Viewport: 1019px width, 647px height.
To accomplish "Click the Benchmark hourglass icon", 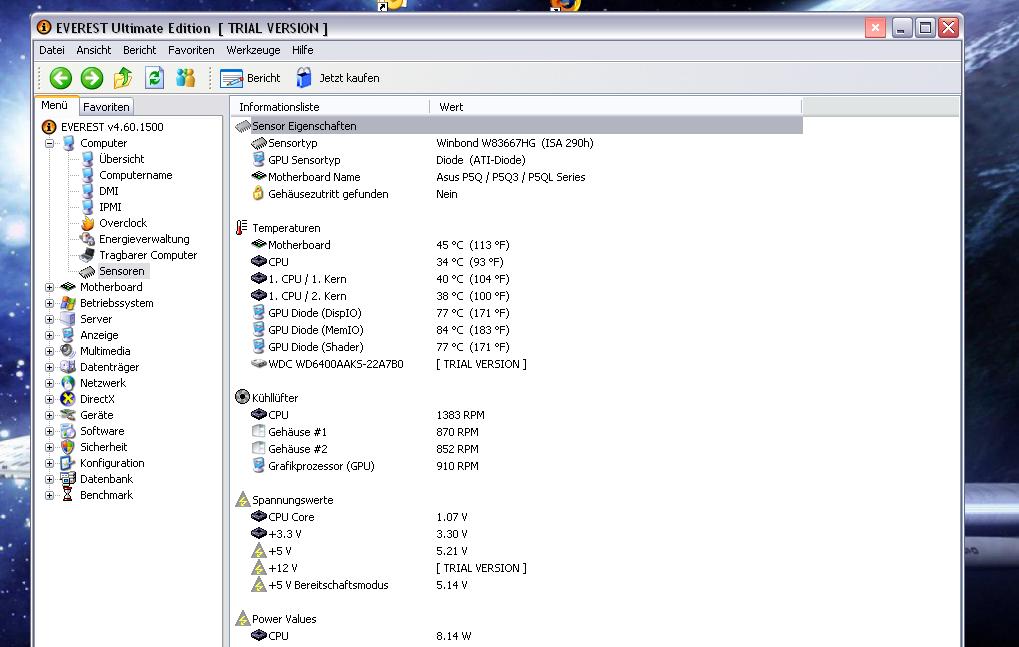I will coord(68,495).
